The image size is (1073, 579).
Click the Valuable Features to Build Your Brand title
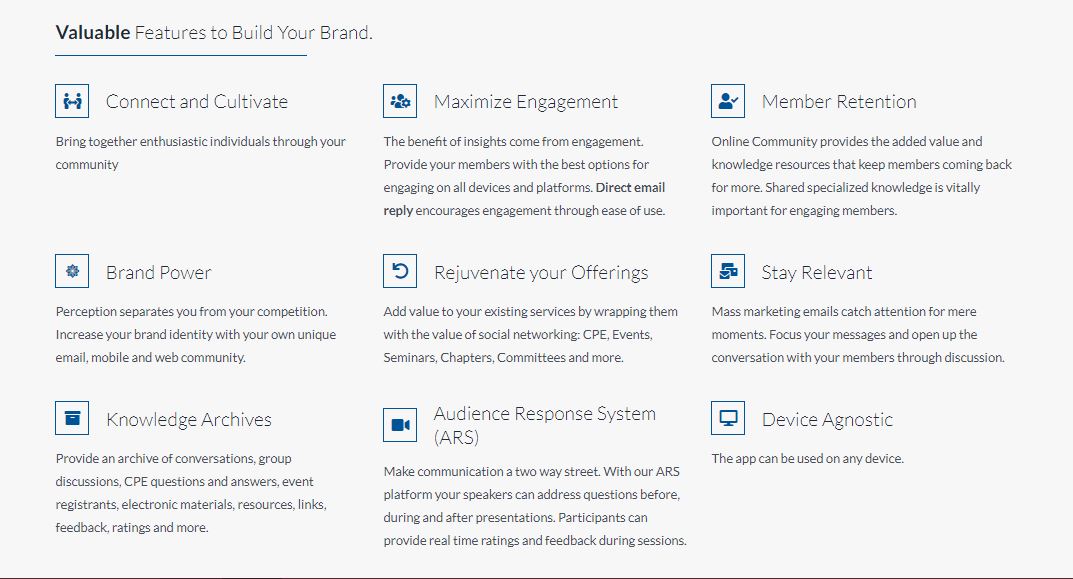[x=214, y=33]
